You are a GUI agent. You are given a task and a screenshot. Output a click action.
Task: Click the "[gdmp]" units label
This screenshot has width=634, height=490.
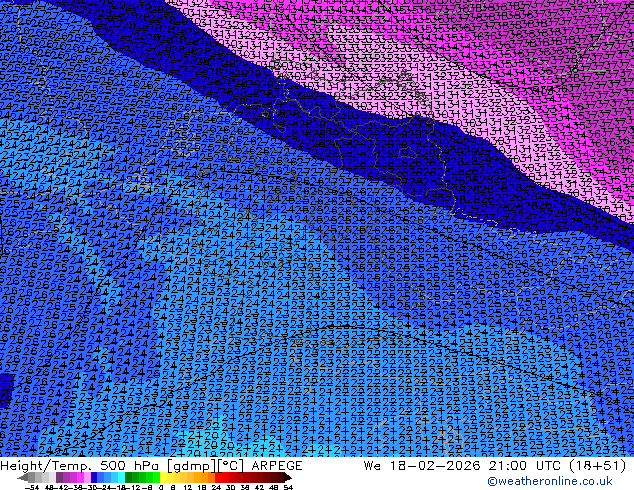[x=191, y=466]
